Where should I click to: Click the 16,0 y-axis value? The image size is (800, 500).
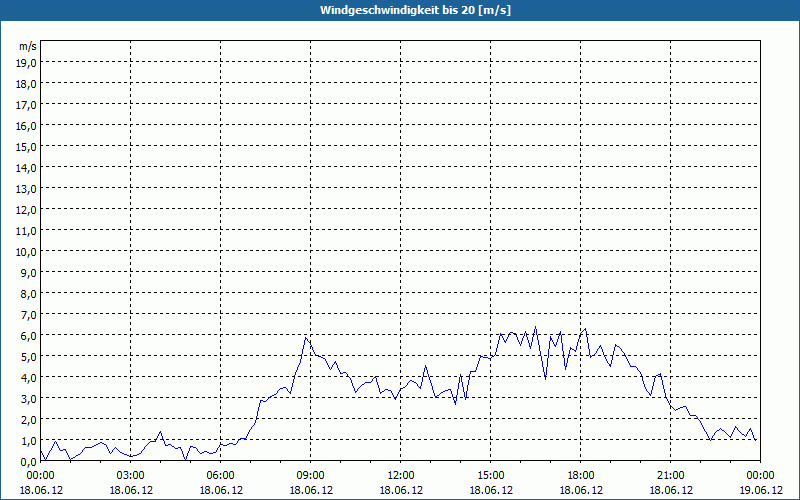(x=27, y=126)
